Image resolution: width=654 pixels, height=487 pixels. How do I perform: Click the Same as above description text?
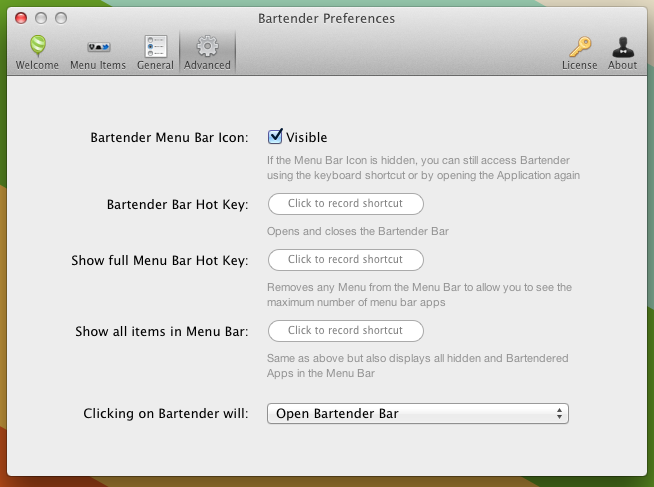point(418,366)
